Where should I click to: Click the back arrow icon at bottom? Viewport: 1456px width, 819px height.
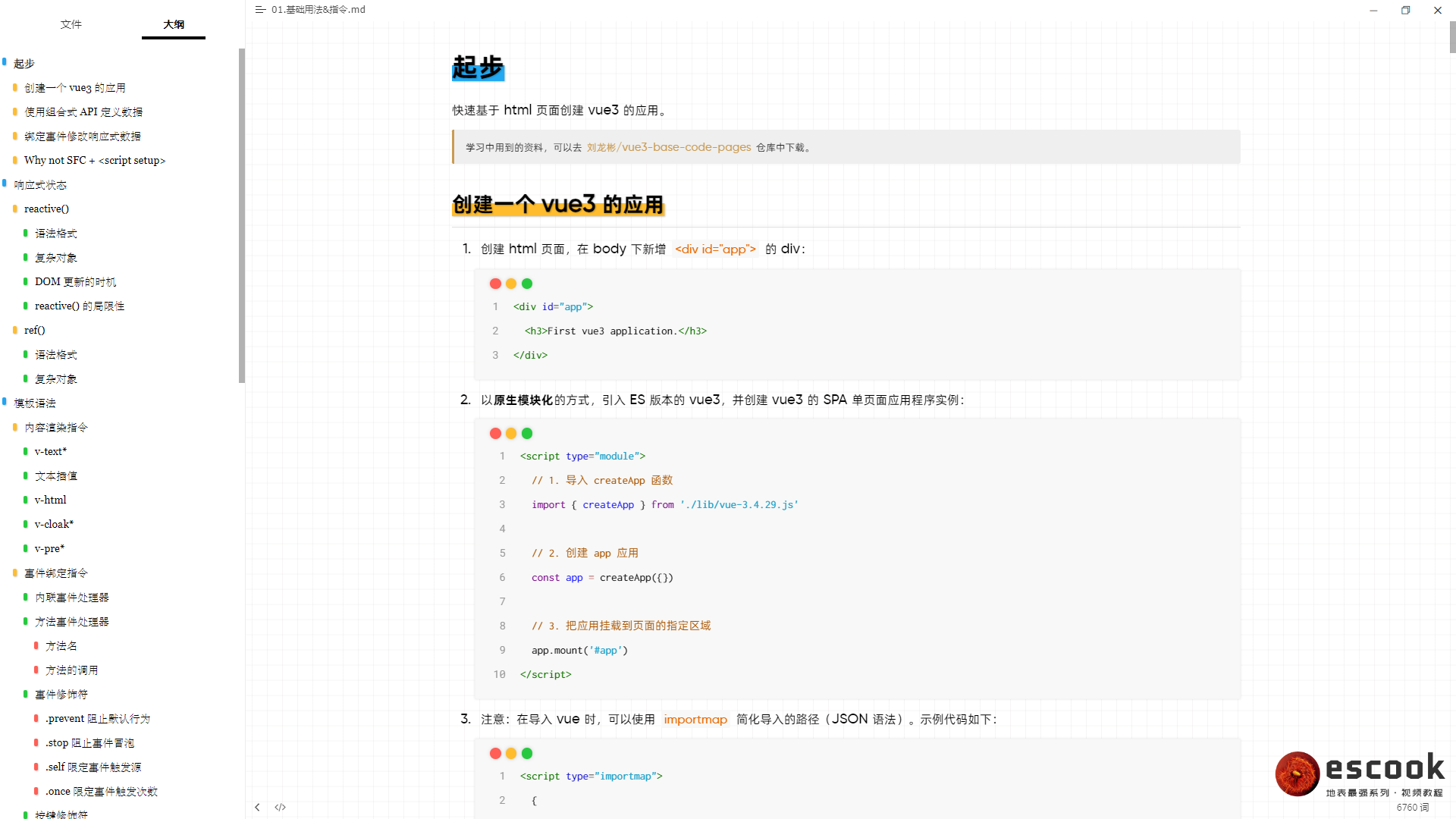(x=258, y=807)
